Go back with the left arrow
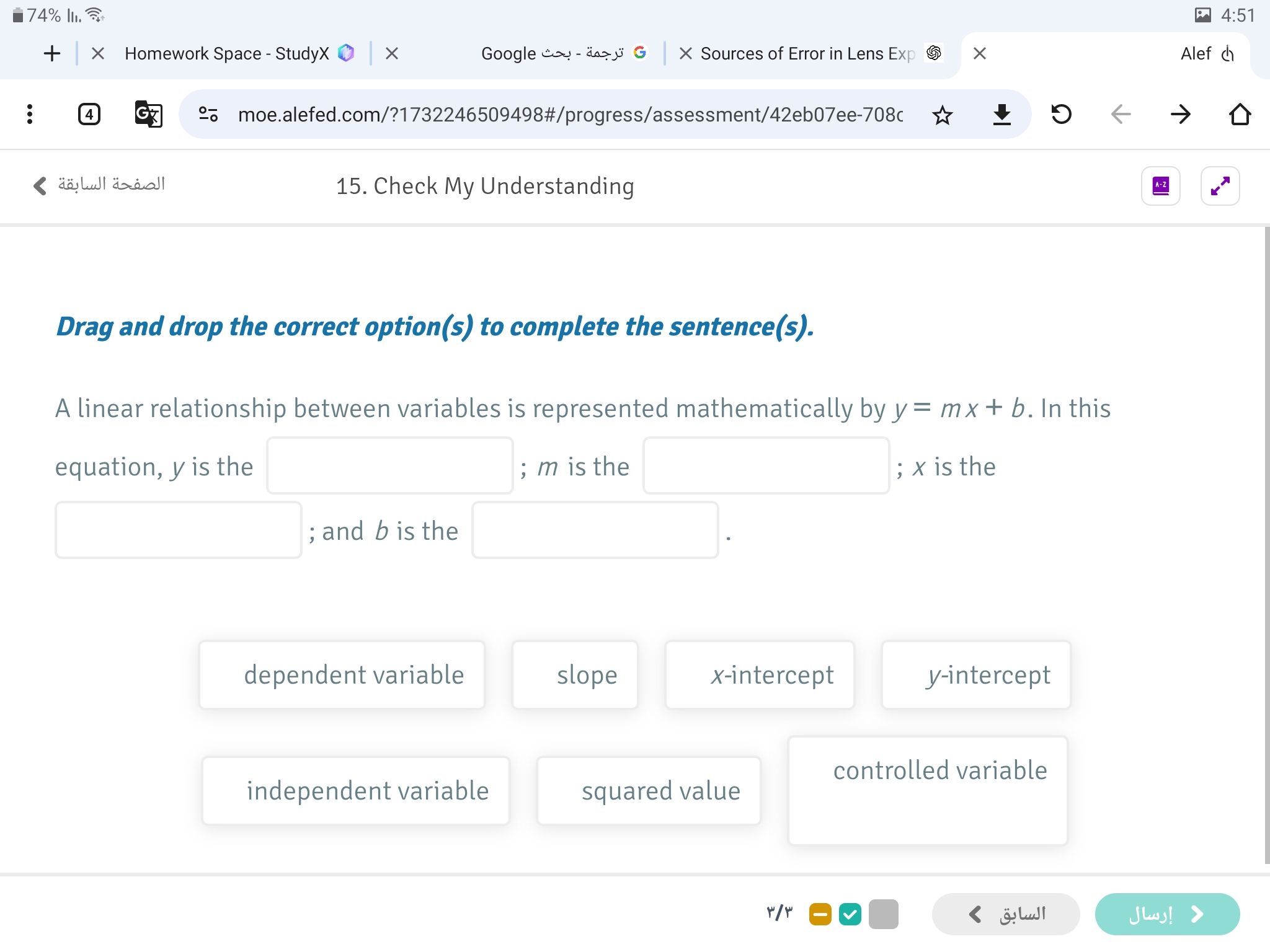 1121,114
